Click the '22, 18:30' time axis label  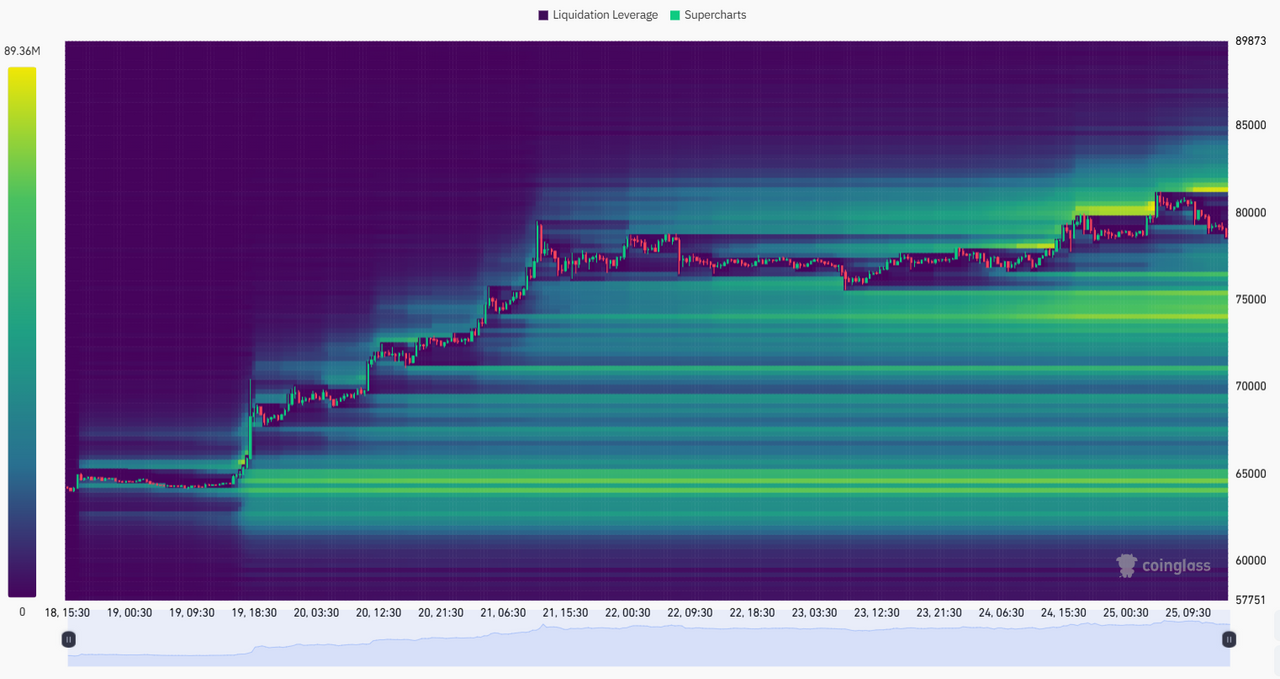pos(751,613)
